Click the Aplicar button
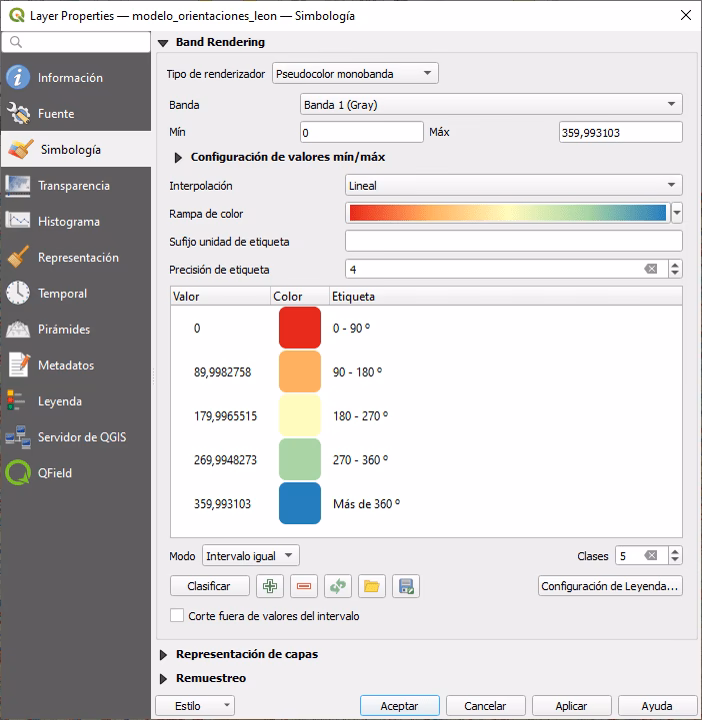 572,706
